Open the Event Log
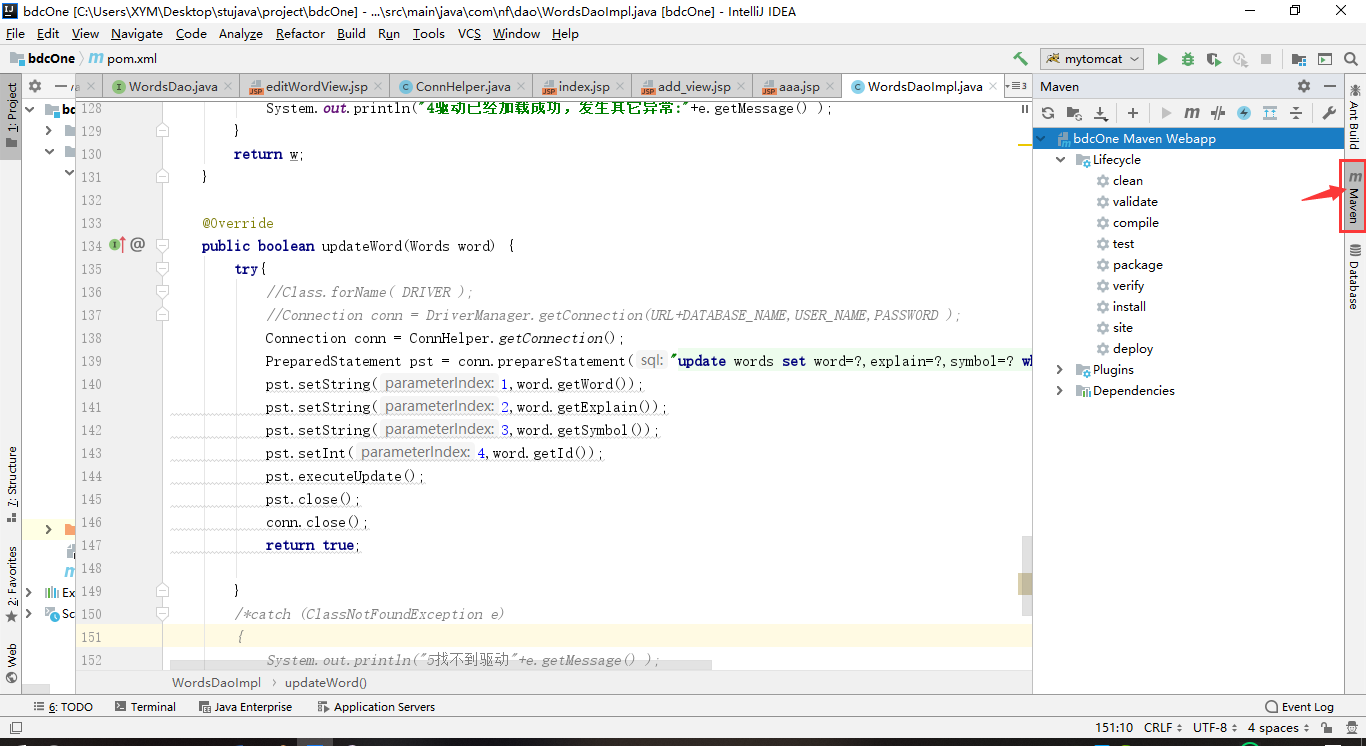The image size is (1366, 746). (1300, 707)
